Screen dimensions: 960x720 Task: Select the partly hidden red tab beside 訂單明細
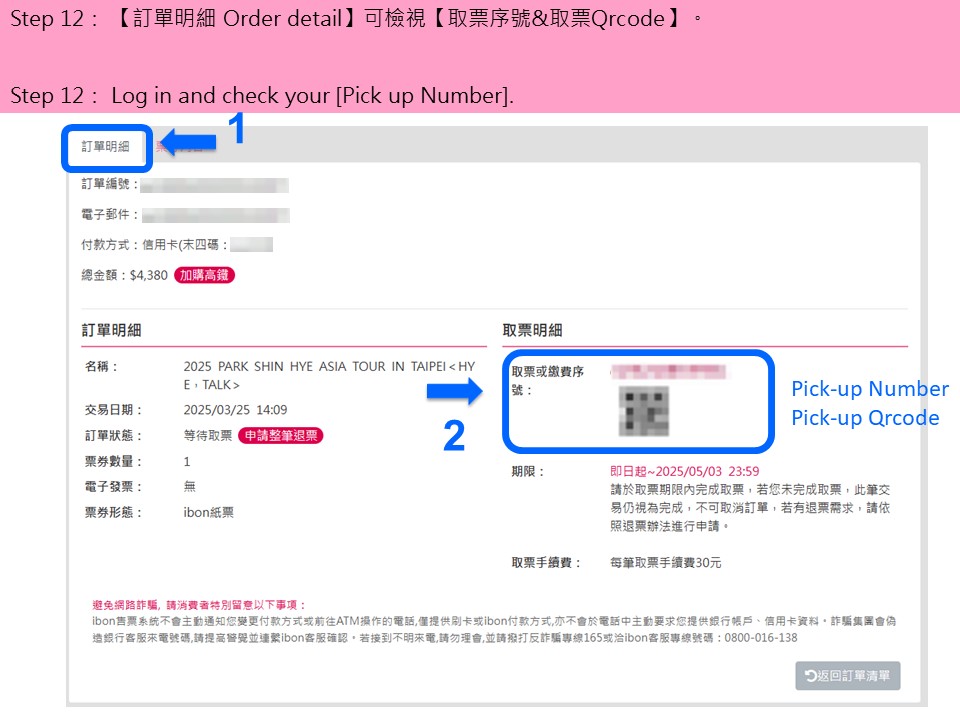(178, 147)
